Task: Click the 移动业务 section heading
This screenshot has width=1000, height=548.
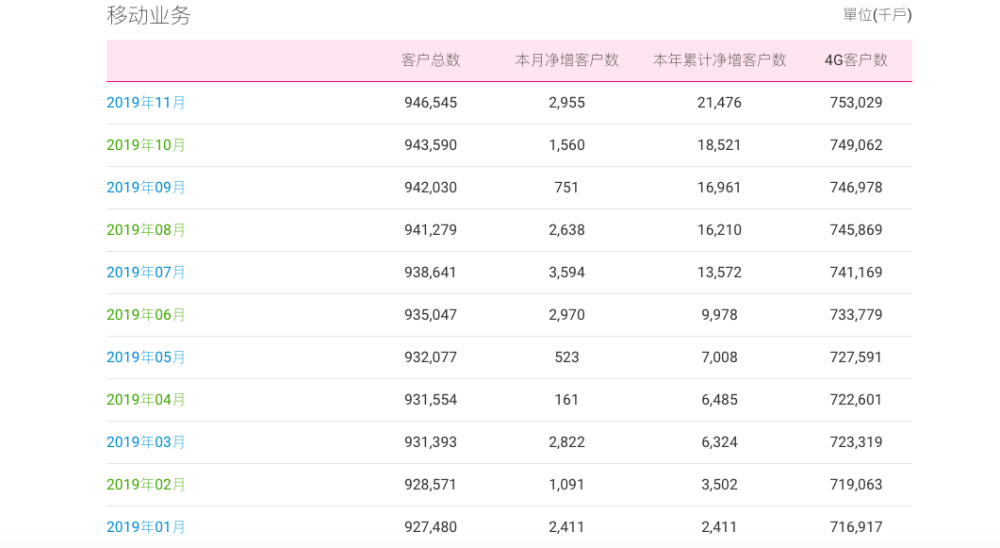Action: click(x=148, y=15)
